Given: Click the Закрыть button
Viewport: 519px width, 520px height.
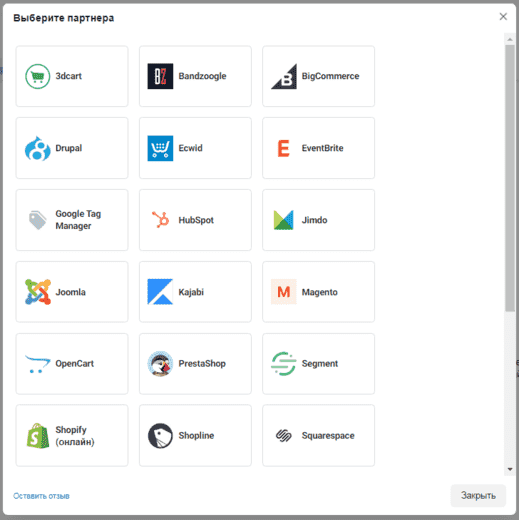Looking at the screenshot, I should pos(478,496).
